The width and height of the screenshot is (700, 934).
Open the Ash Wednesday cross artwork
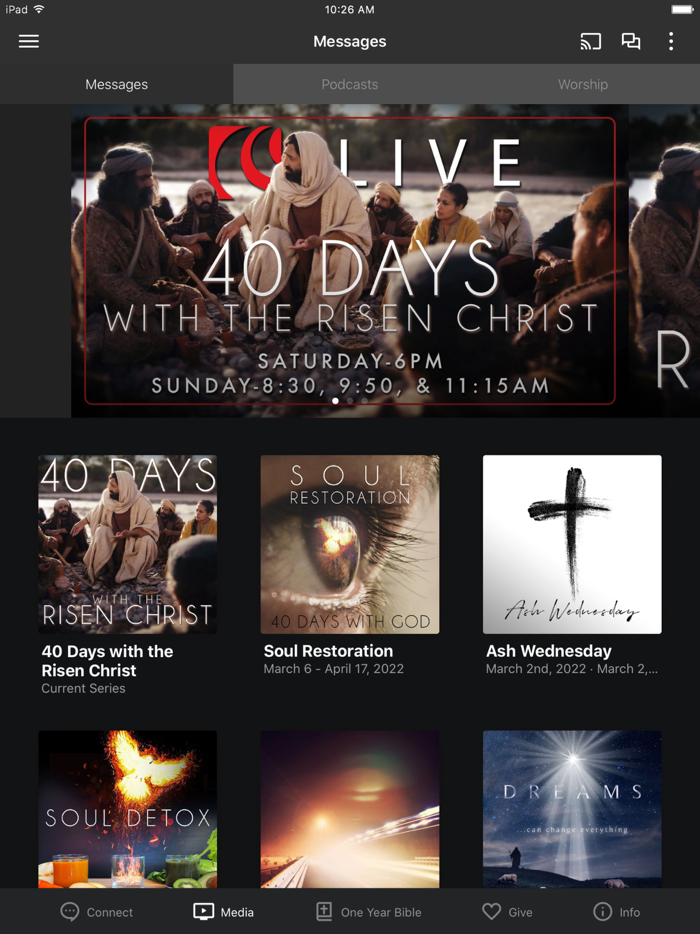click(x=572, y=544)
